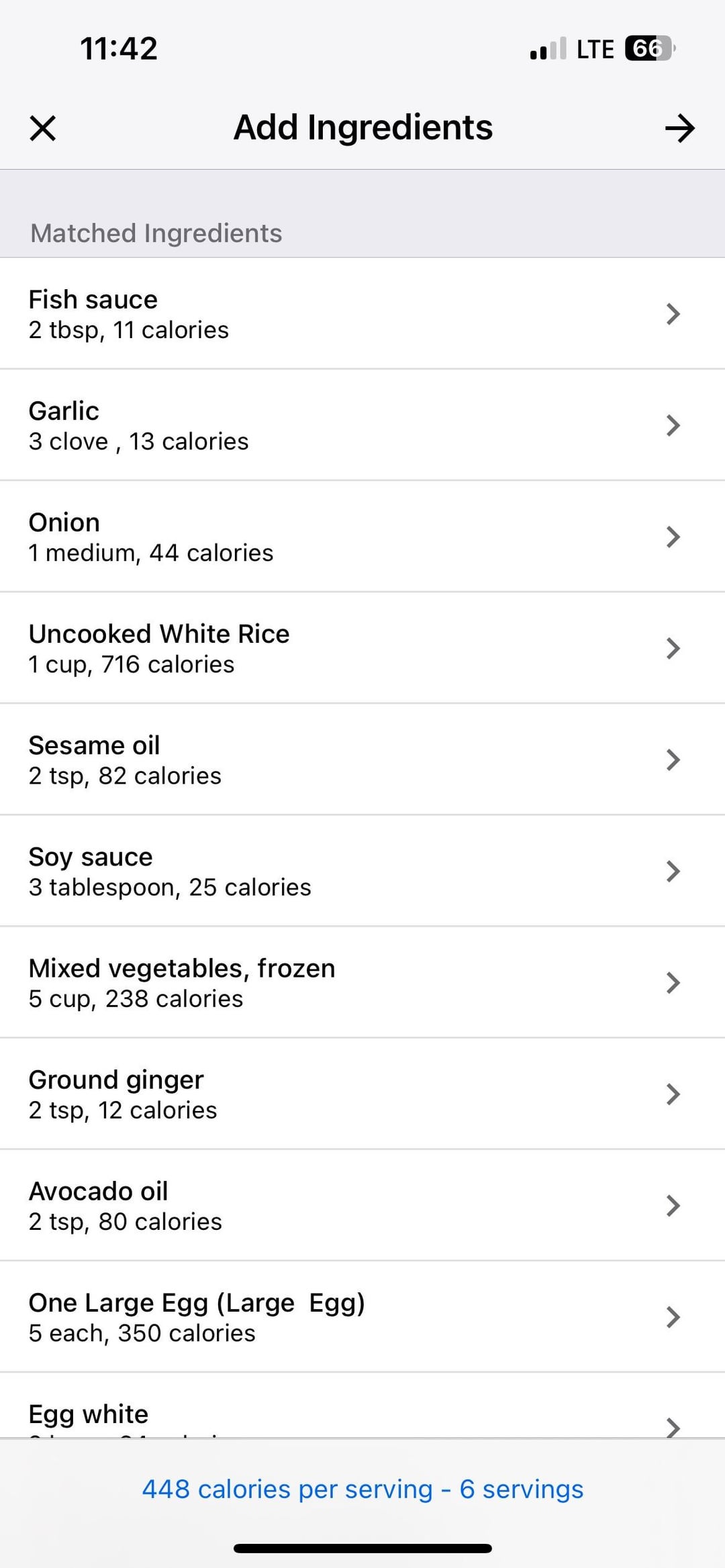Open Sesame oil chevron arrow

tap(673, 760)
